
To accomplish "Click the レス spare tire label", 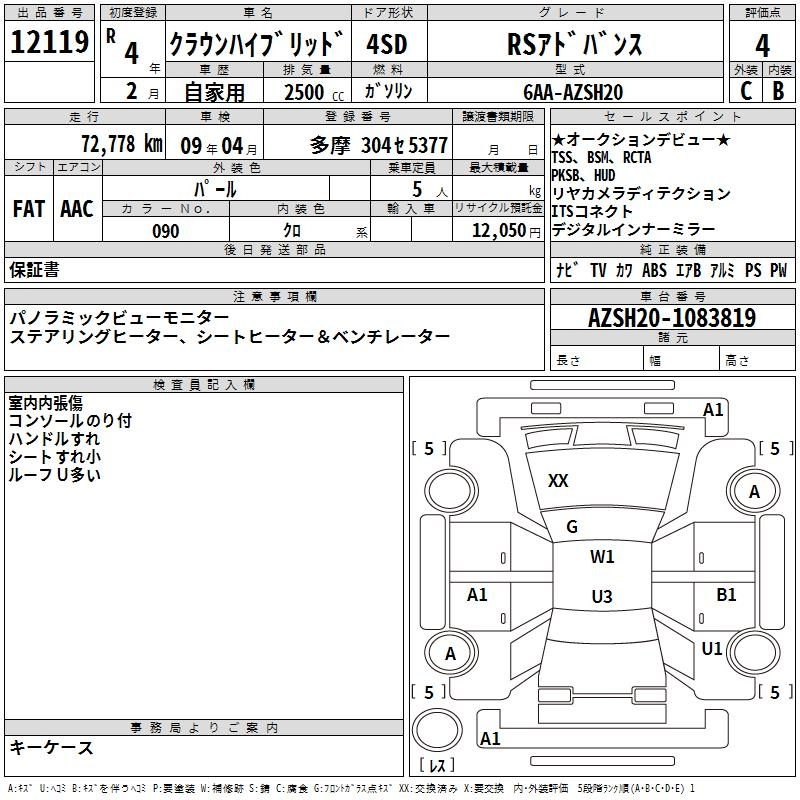I will click(437, 765).
